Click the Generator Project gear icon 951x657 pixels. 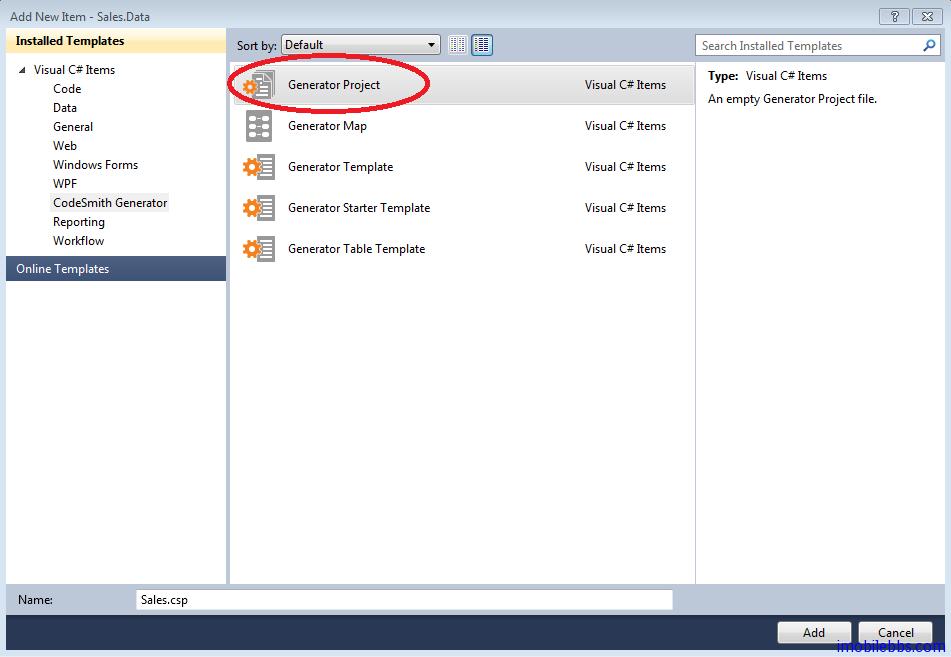point(259,85)
